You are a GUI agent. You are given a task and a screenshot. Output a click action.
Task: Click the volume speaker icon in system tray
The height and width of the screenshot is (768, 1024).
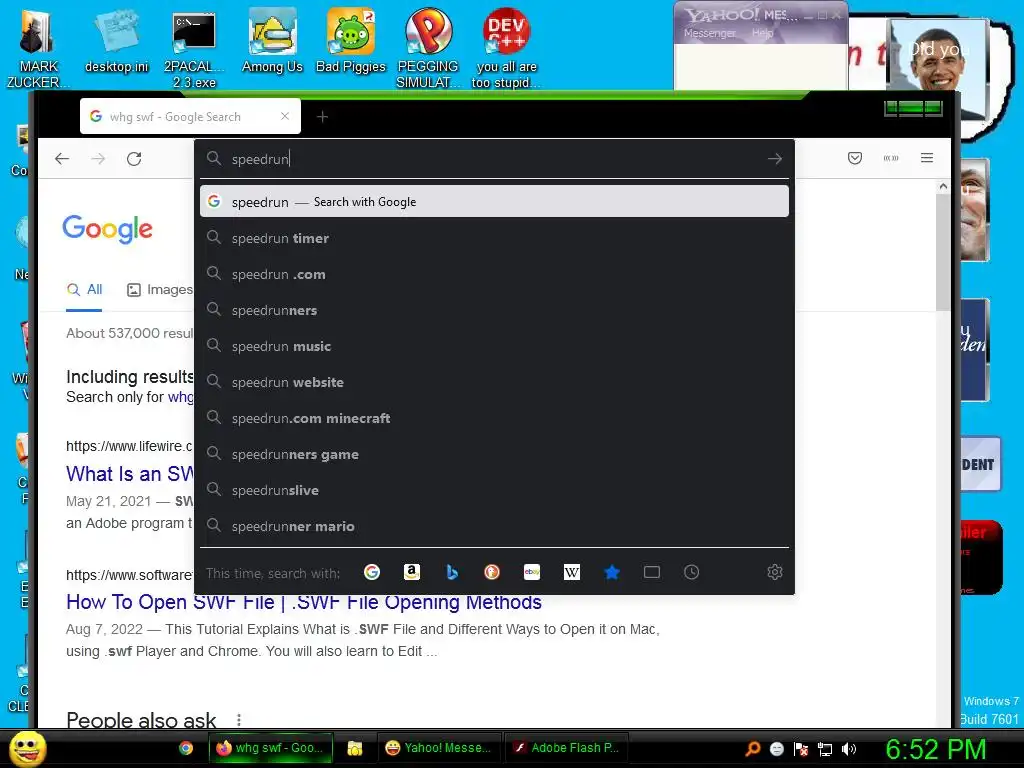848,749
